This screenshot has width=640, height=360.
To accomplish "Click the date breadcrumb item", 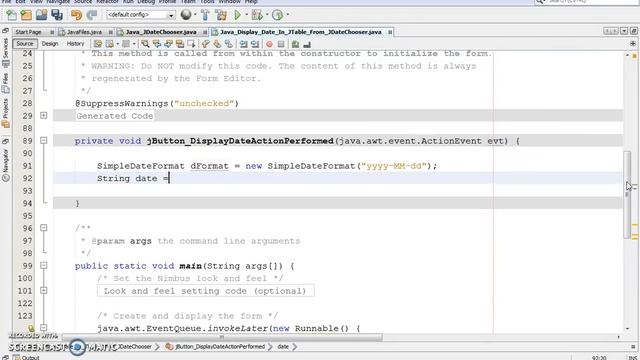I will click(283, 347).
